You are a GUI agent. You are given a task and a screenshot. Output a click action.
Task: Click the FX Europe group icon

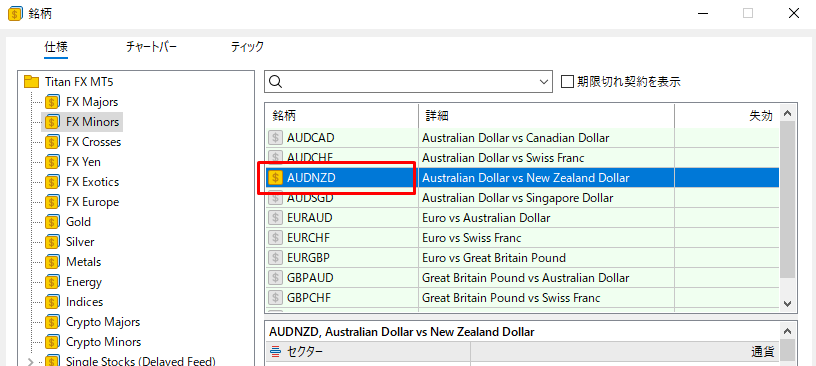point(52,202)
